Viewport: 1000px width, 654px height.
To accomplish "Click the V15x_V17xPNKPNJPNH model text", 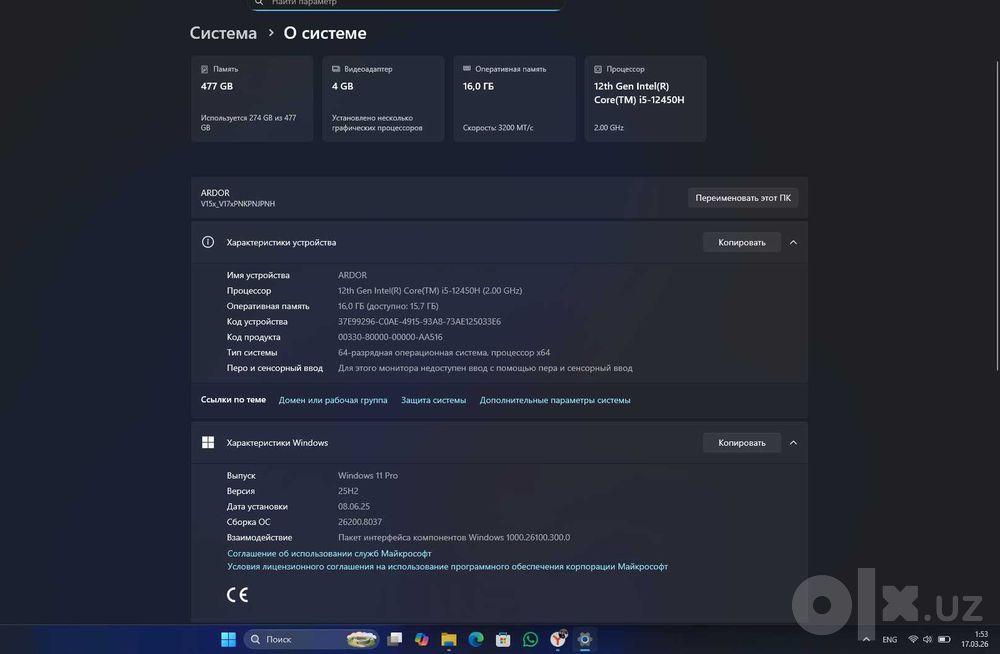I will (238, 204).
